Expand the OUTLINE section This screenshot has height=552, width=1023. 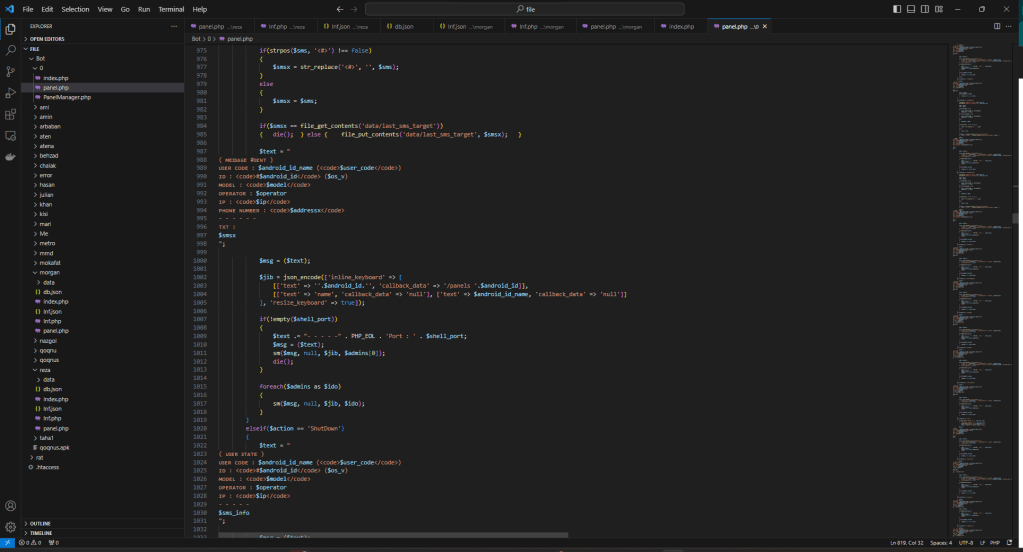(40, 523)
